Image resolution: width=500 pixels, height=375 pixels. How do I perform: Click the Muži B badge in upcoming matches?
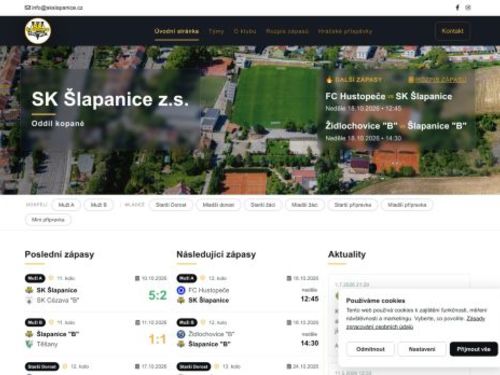pyautogui.click(x=187, y=322)
